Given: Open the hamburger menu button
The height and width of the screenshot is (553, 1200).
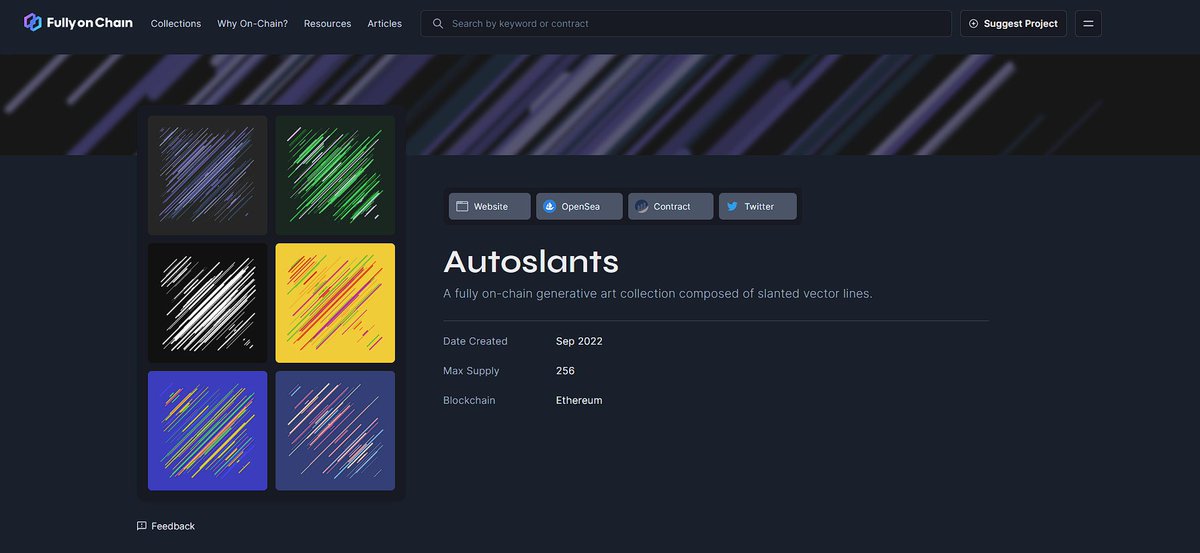Looking at the screenshot, I should click(x=1088, y=23).
